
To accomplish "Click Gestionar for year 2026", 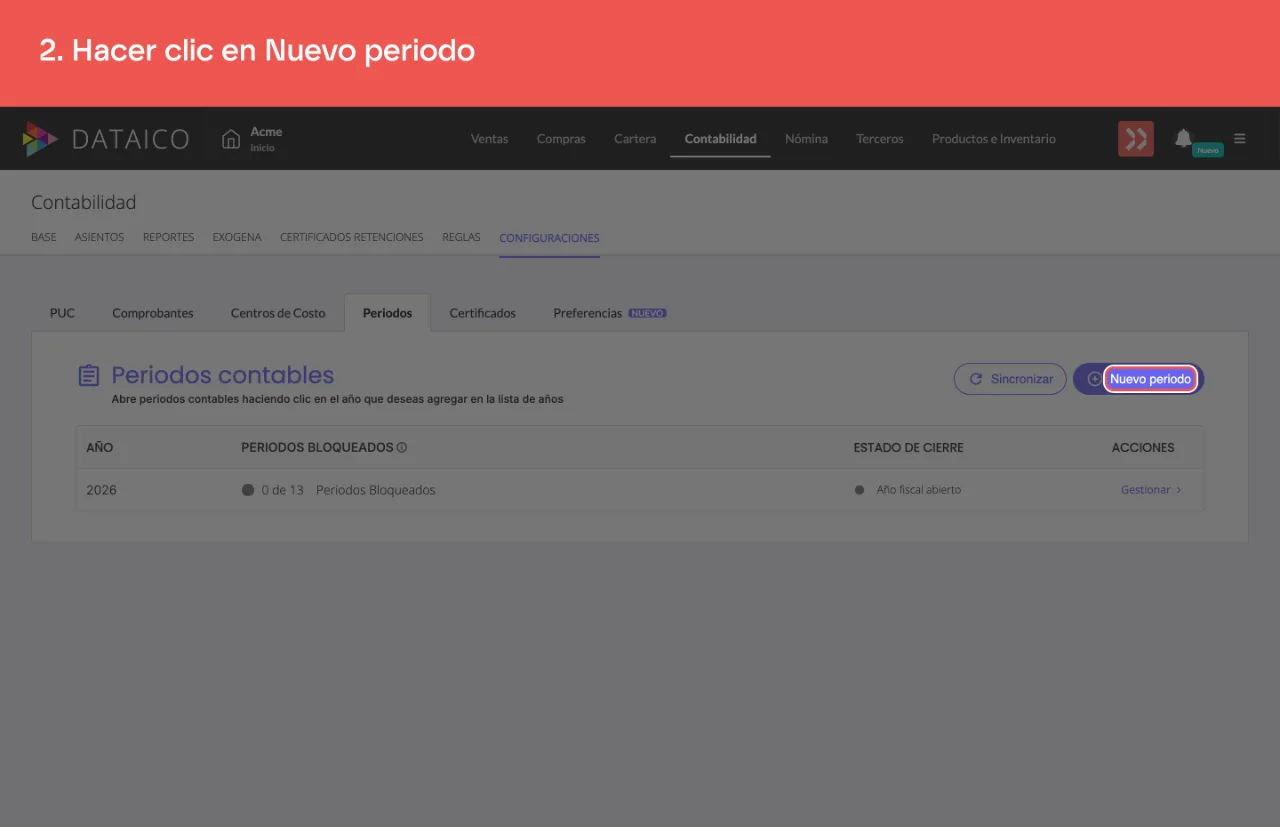I will (x=1151, y=490).
